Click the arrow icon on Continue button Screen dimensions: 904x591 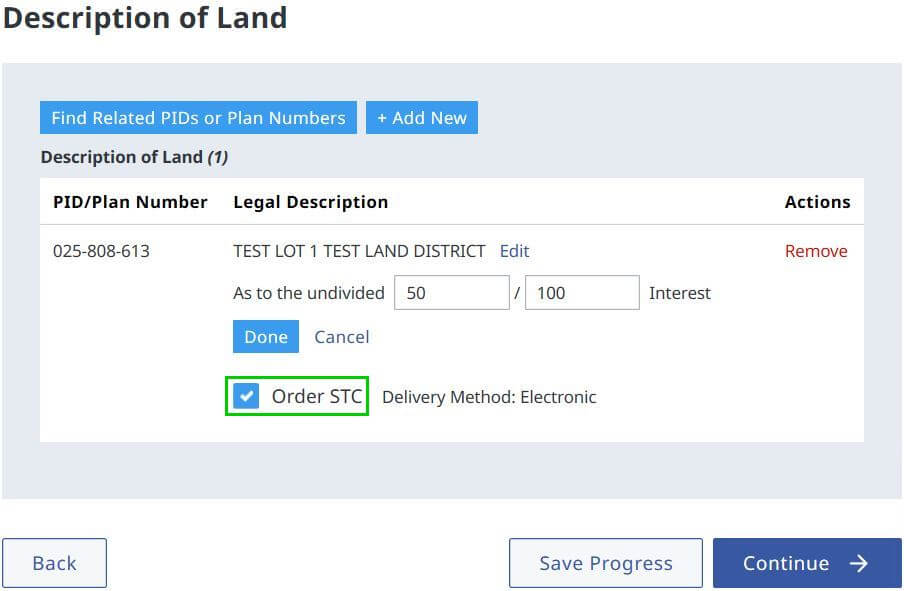(x=858, y=563)
